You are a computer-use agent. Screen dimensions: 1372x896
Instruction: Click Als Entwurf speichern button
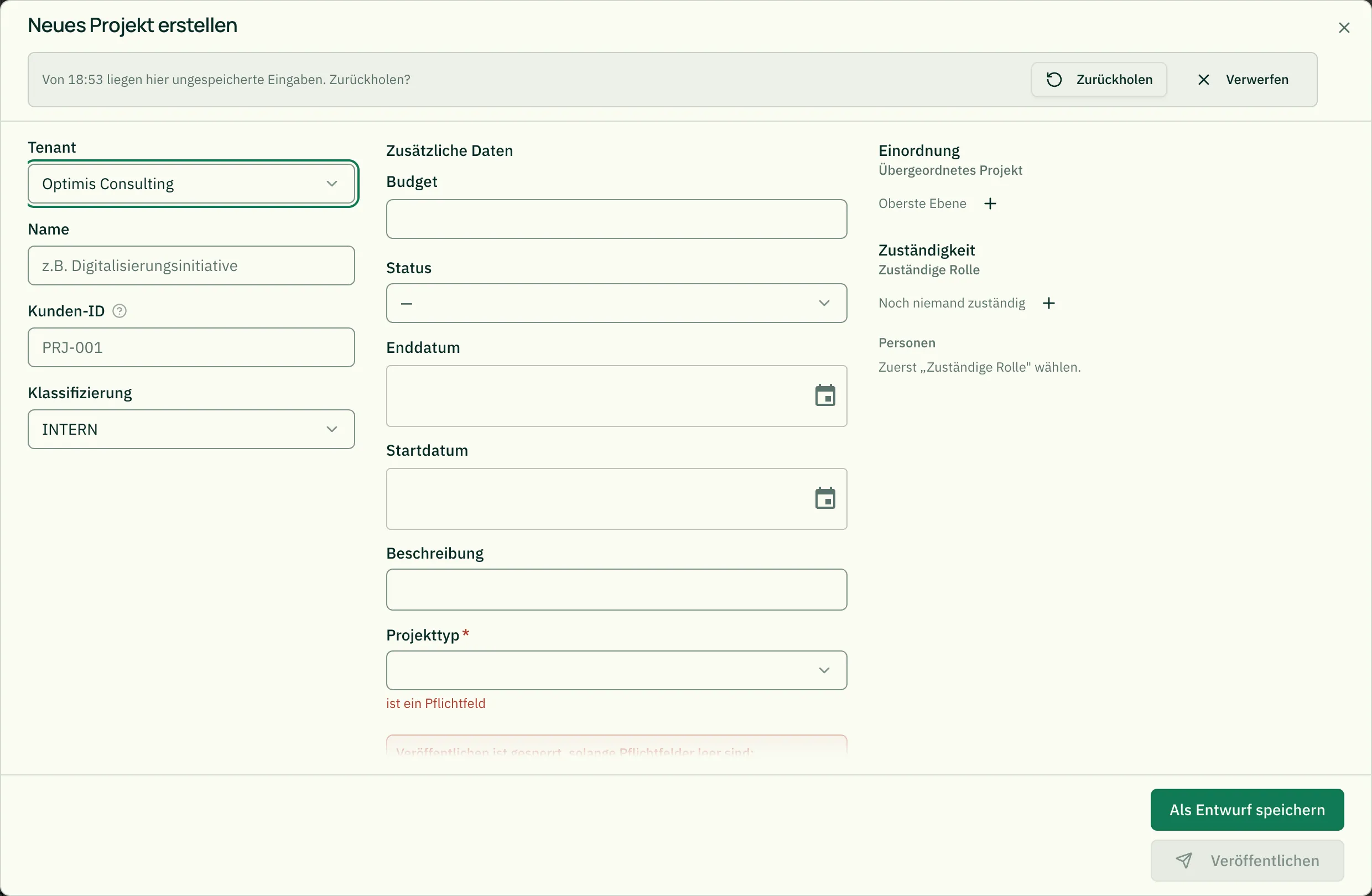[1247, 810]
